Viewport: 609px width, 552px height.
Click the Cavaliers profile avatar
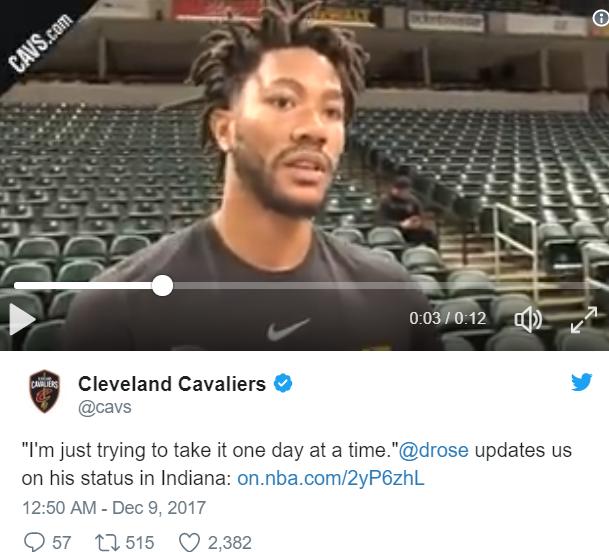point(45,391)
